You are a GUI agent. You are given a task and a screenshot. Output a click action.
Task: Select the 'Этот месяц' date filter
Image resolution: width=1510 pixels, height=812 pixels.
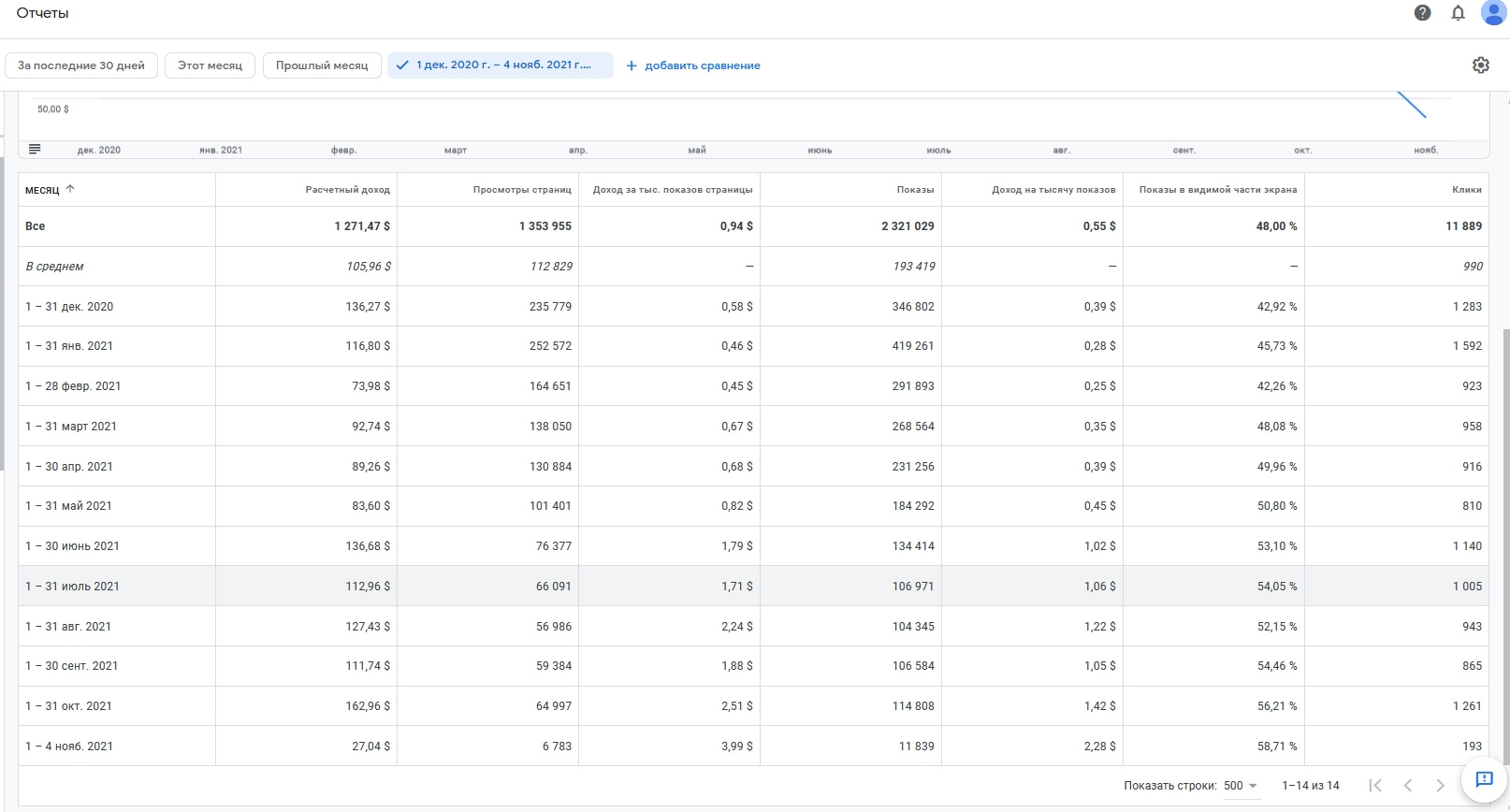[x=210, y=65]
